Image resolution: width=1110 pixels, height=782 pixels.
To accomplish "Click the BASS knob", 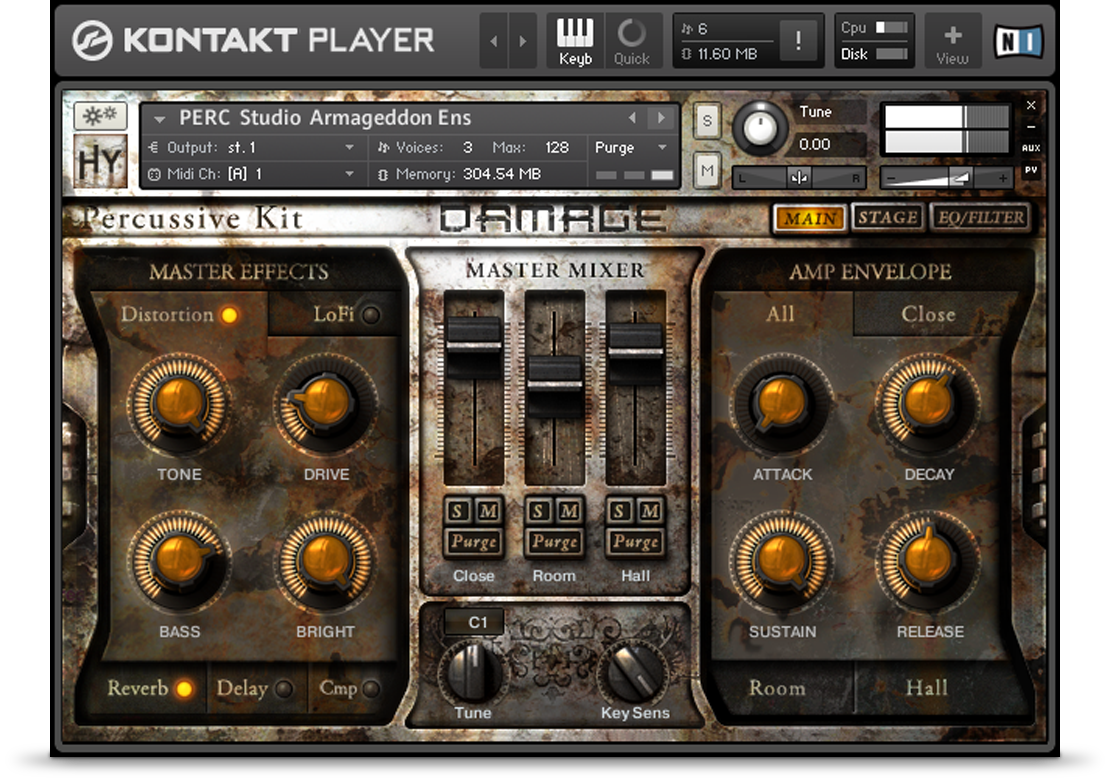I will [179, 561].
